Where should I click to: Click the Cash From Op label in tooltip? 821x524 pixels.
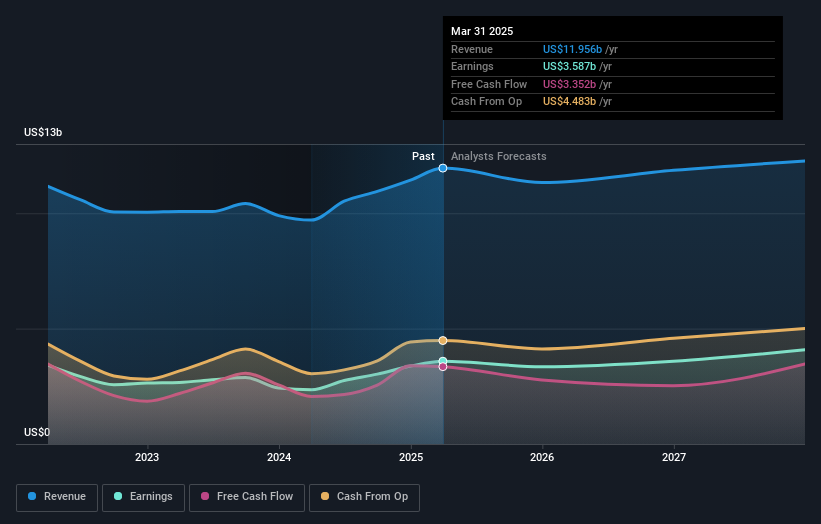click(486, 102)
